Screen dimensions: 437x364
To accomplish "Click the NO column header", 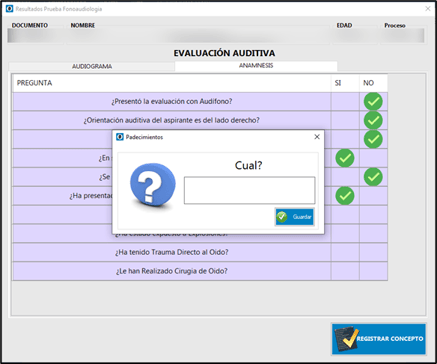I will 373,83.
